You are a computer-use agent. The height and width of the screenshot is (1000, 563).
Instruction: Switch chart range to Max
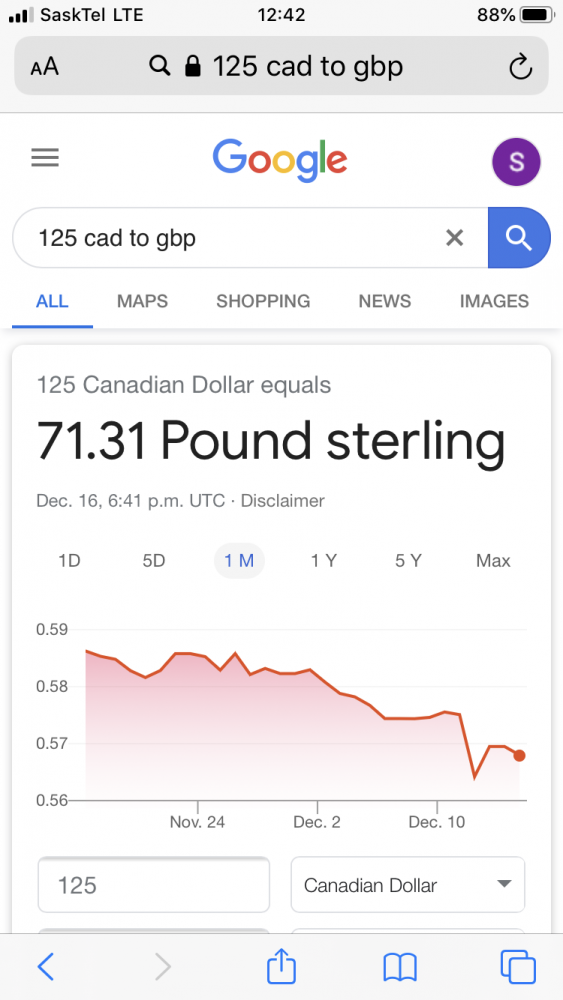493,561
